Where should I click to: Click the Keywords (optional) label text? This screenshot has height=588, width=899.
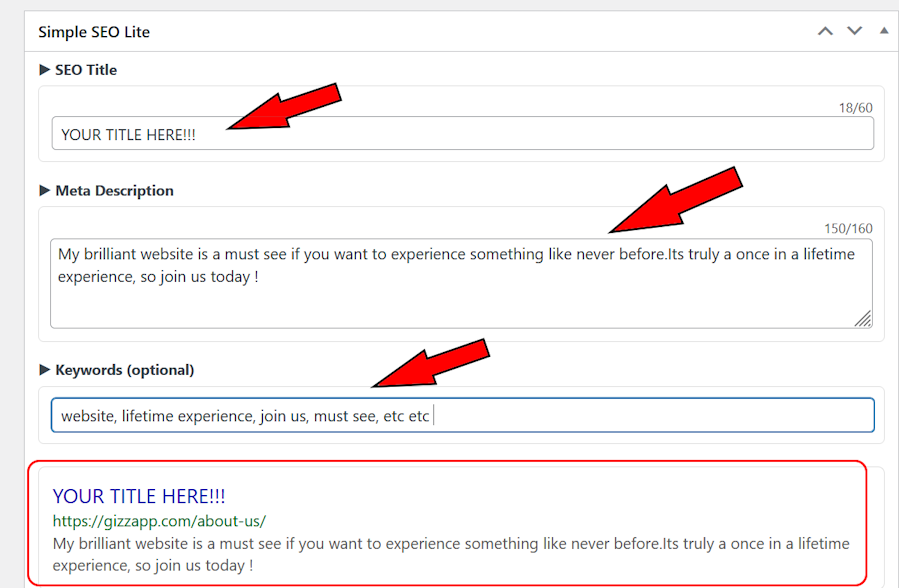pos(125,370)
